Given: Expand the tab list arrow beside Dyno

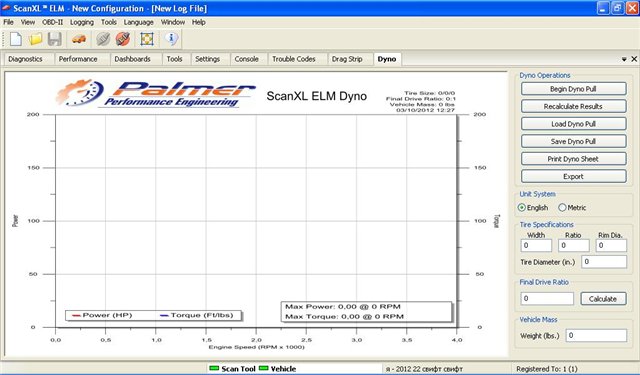Looking at the screenshot, I should click(624, 59).
